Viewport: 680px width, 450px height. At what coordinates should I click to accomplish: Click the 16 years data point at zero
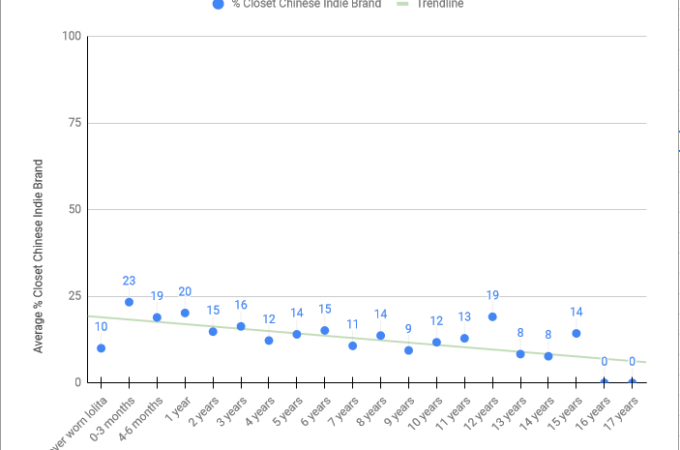point(604,382)
